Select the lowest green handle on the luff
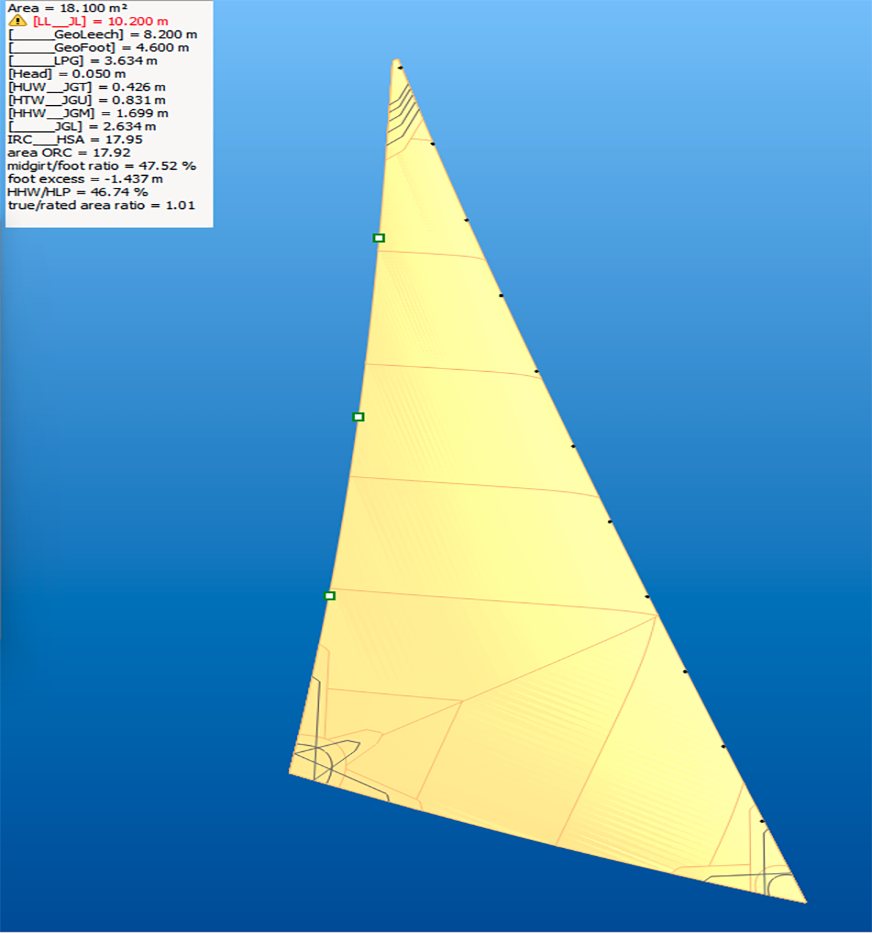Viewport: 872px width, 933px height. pos(329,596)
